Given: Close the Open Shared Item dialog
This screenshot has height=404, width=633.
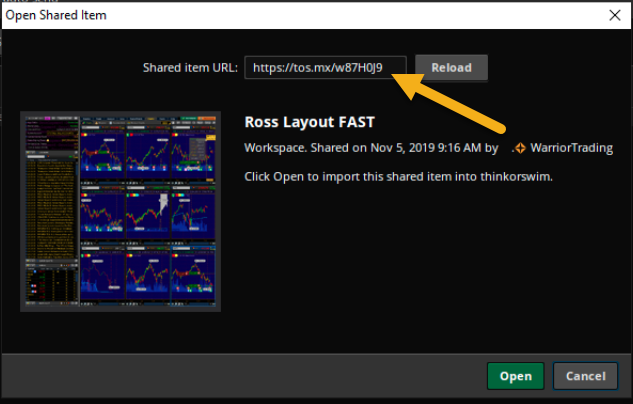Looking at the screenshot, I should (x=614, y=16).
